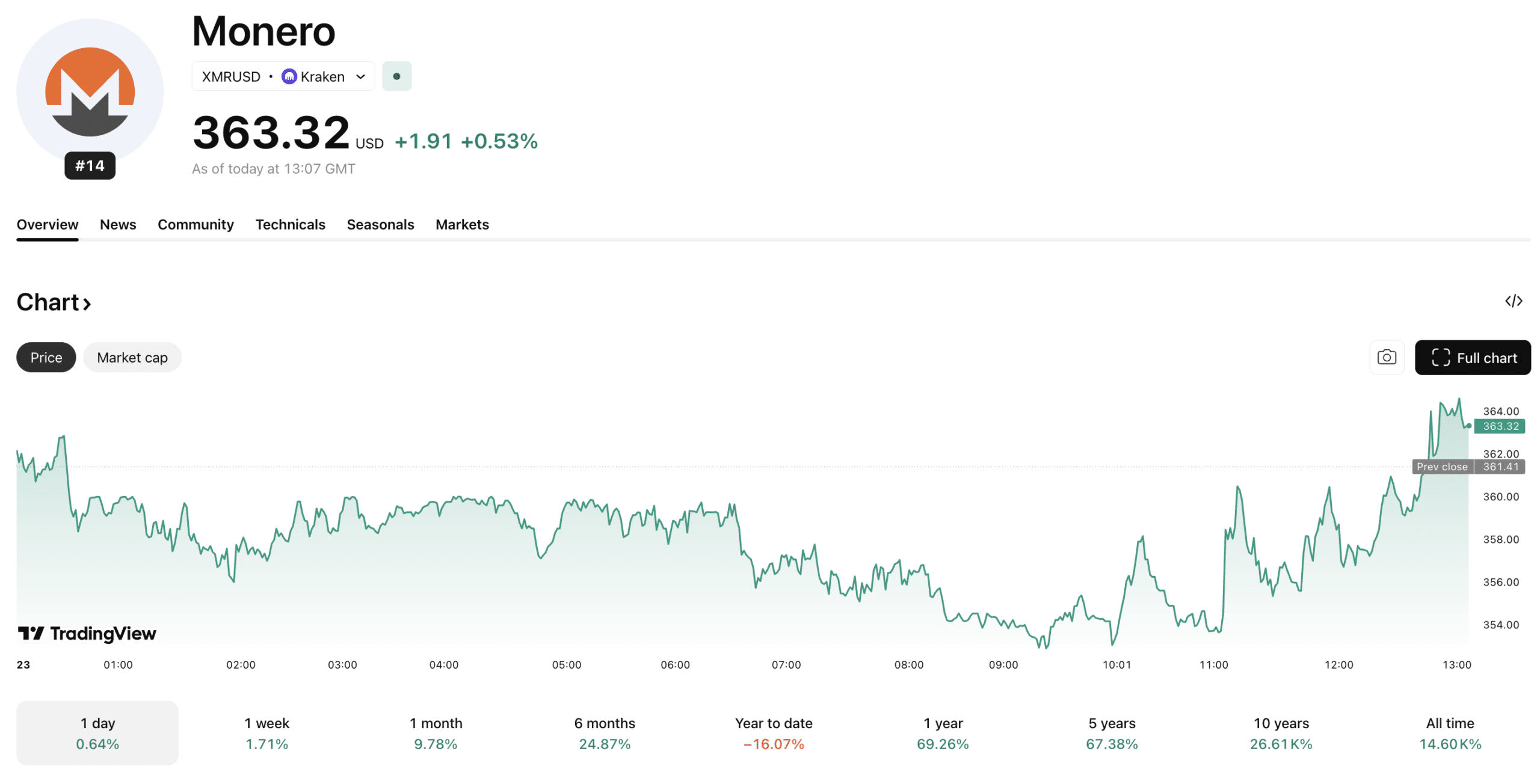This screenshot has height=784, width=1540.
Task: Click the Kraken exchange icon
Action: 290,76
